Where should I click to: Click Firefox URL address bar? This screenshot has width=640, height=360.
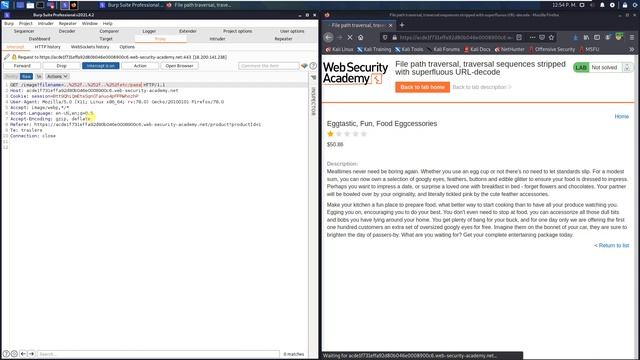[455, 37]
